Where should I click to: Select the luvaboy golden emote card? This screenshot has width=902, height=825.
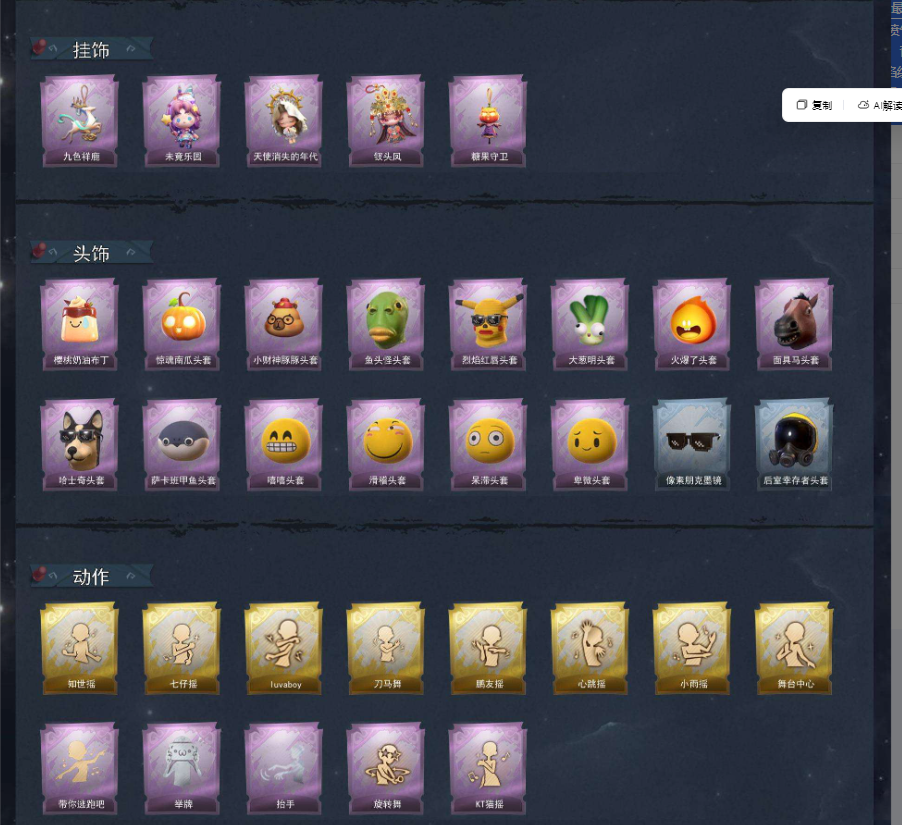pos(284,648)
